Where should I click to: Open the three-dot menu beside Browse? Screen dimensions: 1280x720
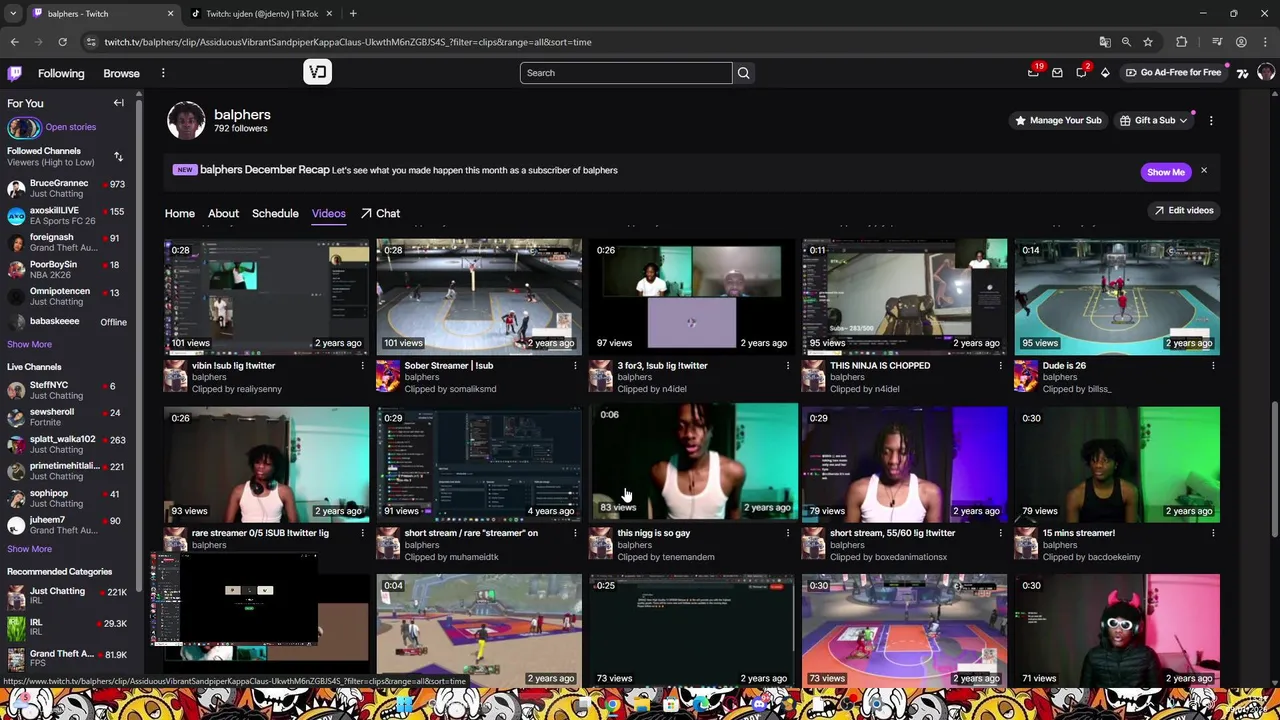(x=163, y=73)
